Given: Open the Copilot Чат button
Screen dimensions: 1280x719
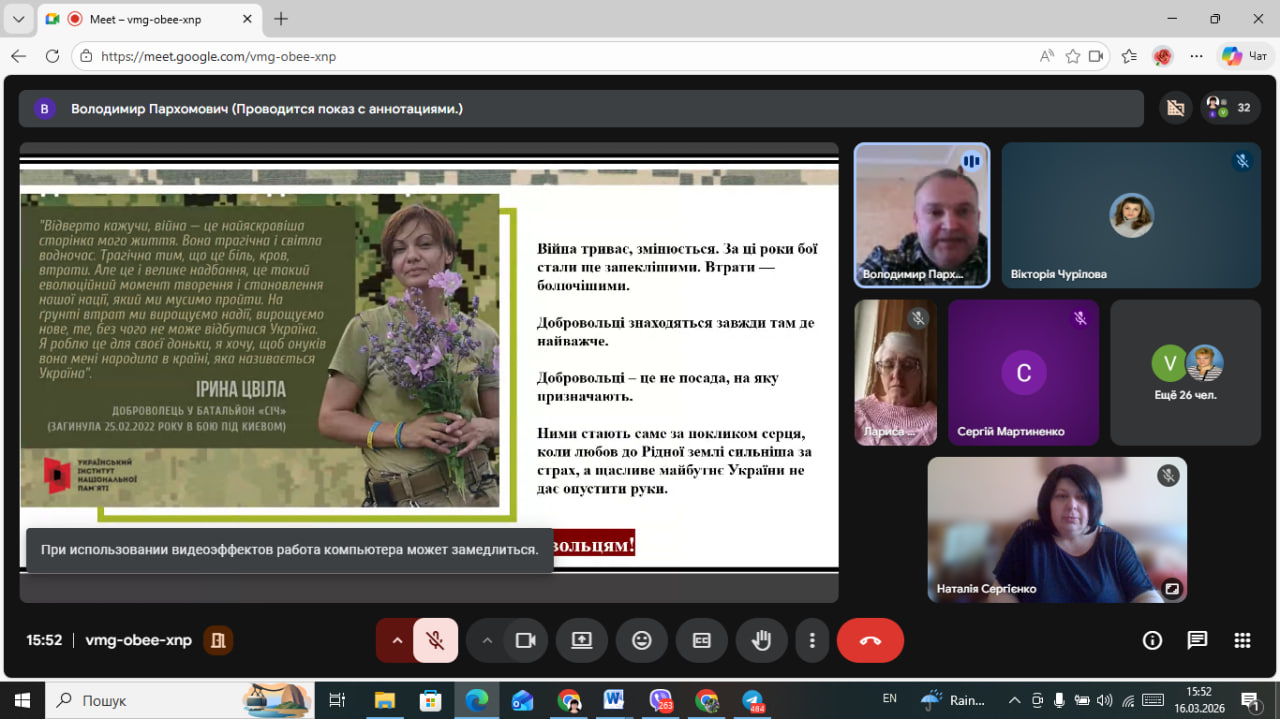Looking at the screenshot, I should tap(1245, 56).
